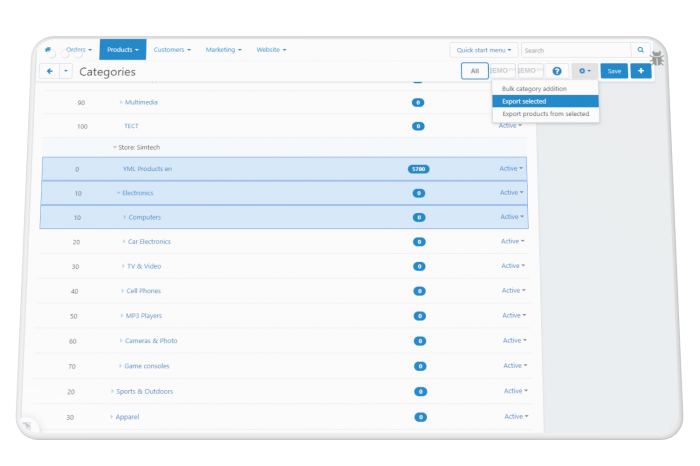
Task: Expand the Cell Phones category
Action: [x=122, y=291]
